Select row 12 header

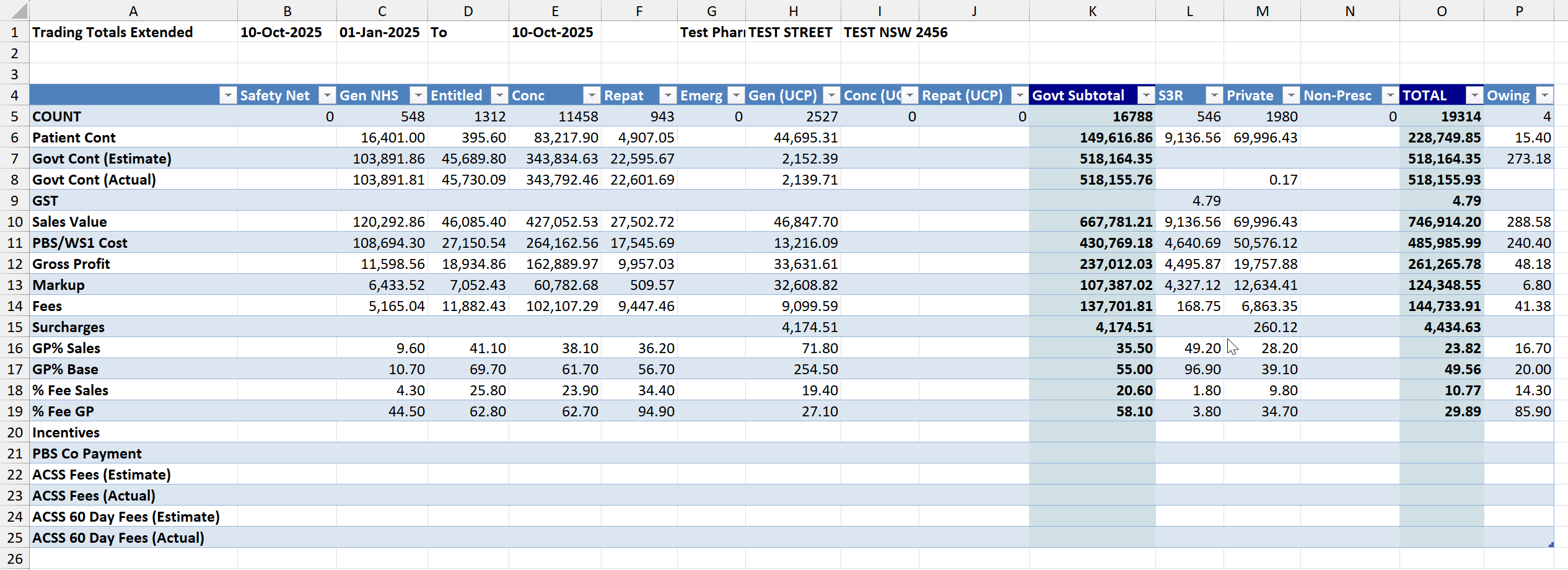14,264
